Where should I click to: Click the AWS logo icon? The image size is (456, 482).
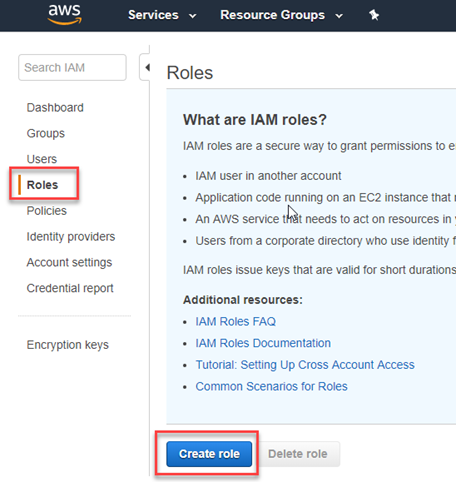(x=65, y=15)
